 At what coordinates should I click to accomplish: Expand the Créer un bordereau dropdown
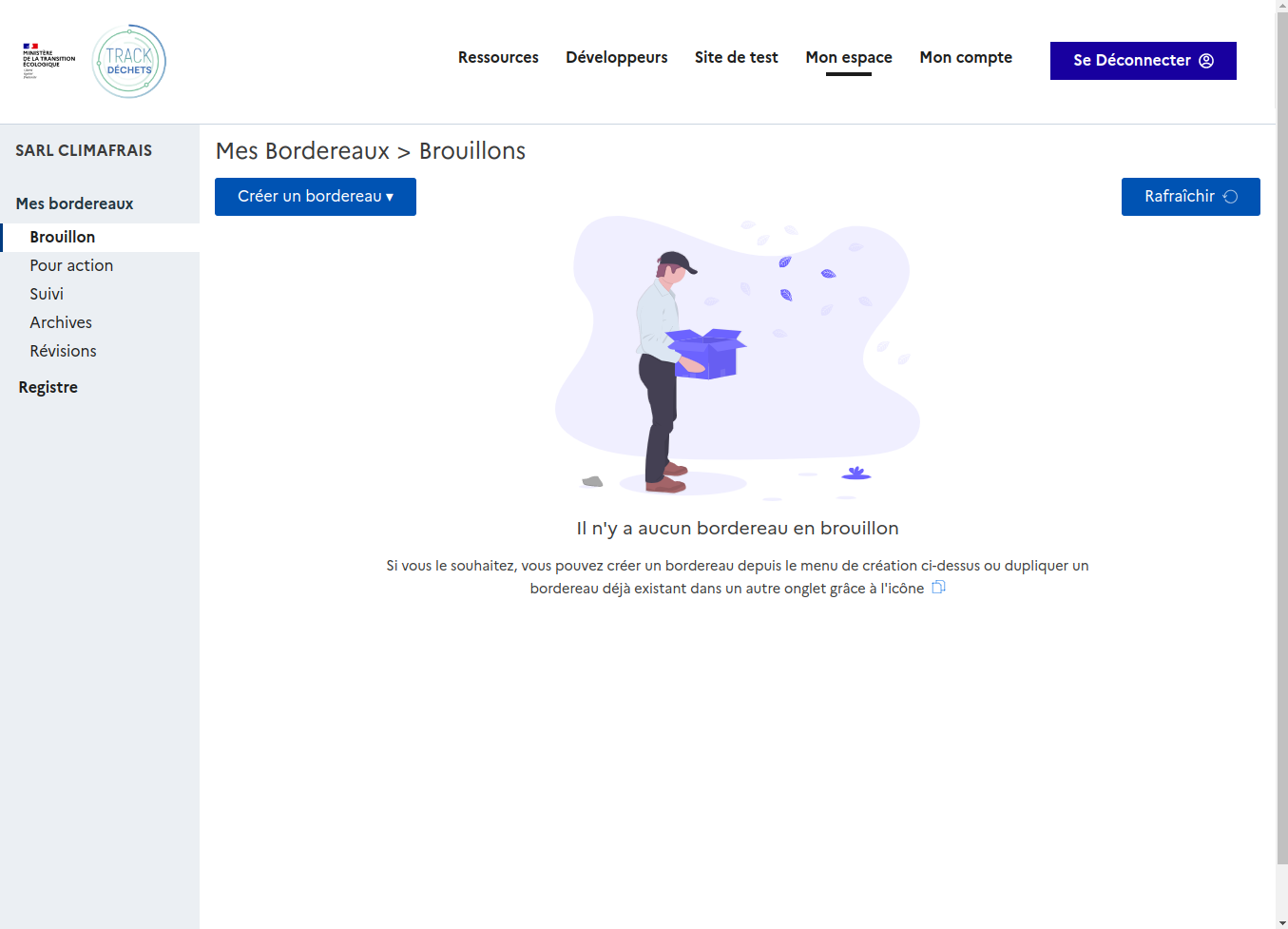point(315,197)
